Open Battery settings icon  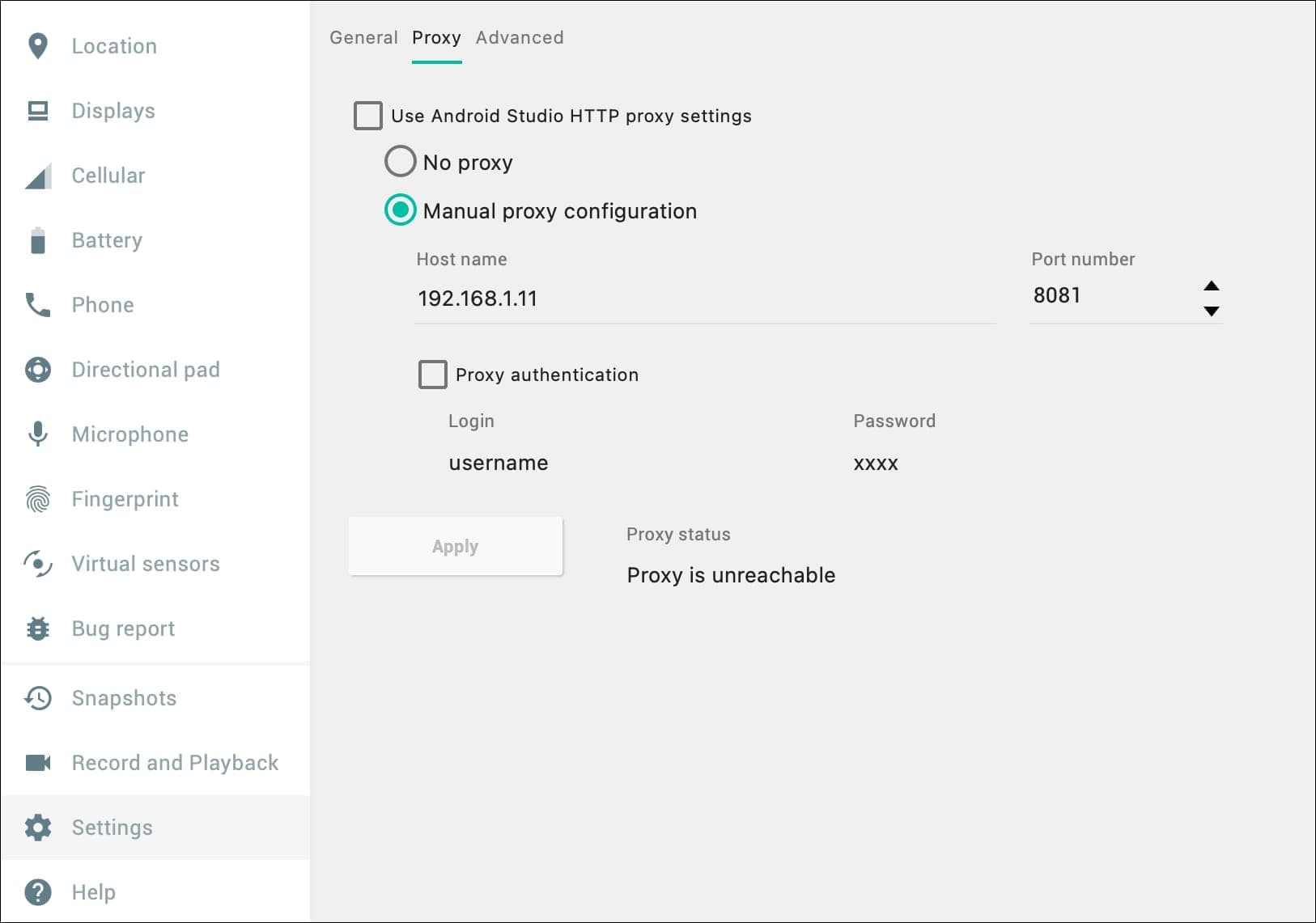click(x=37, y=240)
